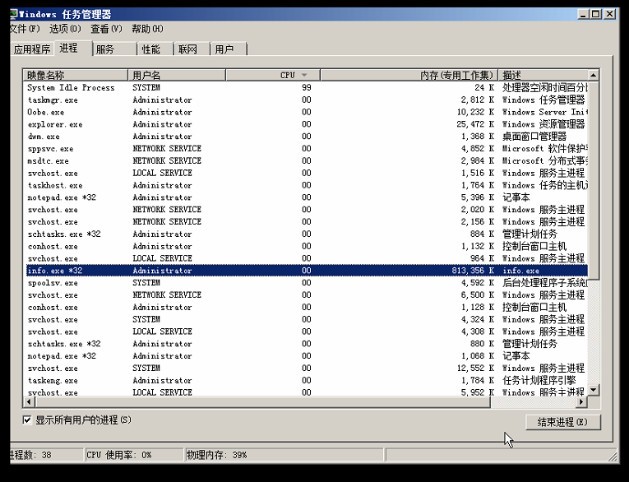Viewport: 629px width, 482px height.
Task: Sort by 用户名 column header
Action: coord(177,75)
